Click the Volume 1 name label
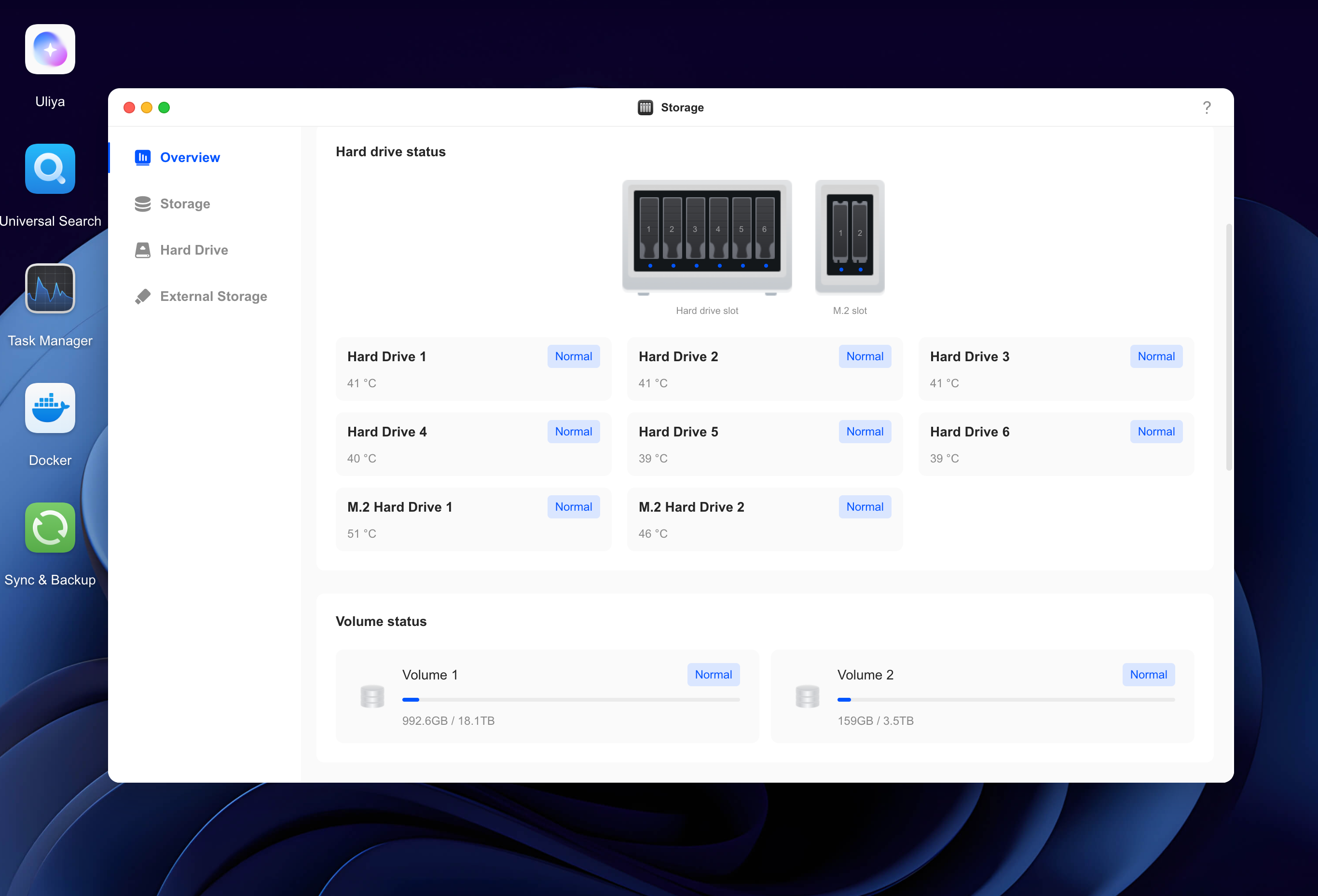Viewport: 1318px width, 896px height. tap(430, 675)
